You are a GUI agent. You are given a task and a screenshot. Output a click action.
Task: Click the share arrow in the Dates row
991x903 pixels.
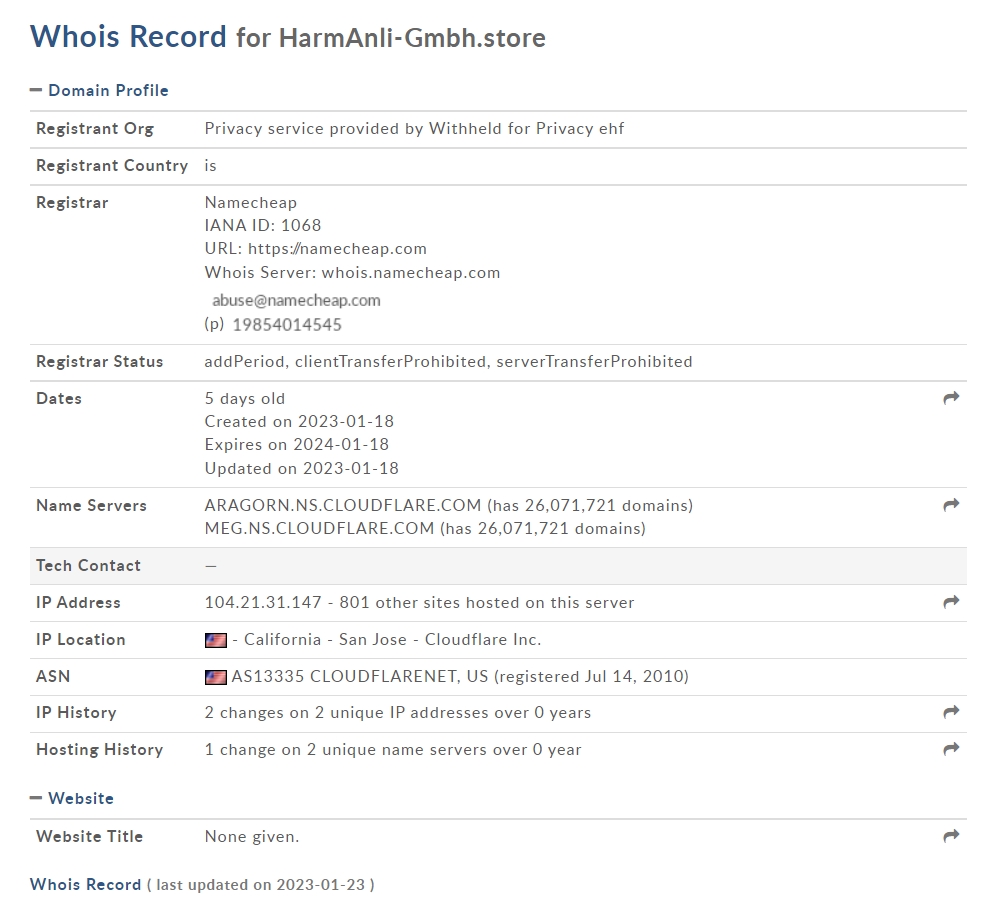click(951, 397)
